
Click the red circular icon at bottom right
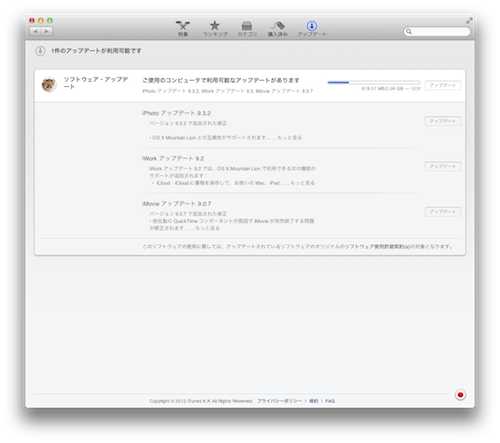tap(460, 395)
